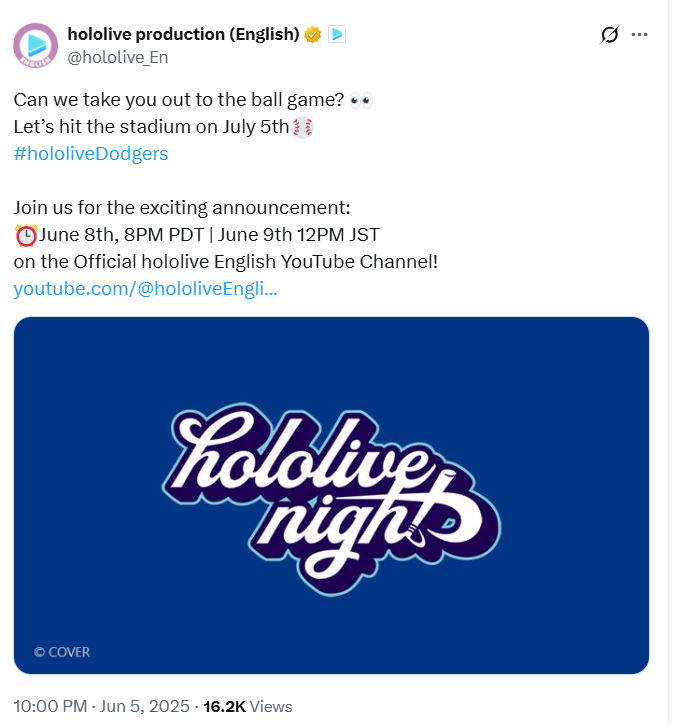681x725 pixels.
Task: Click the 'June 8th, 8PM PDT' schedule text
Action: (122, 235)
